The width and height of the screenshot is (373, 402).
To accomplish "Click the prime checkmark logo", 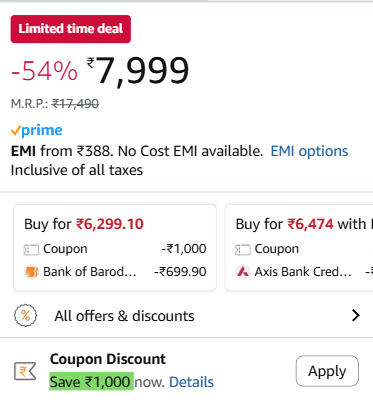I will click(36, 130).
